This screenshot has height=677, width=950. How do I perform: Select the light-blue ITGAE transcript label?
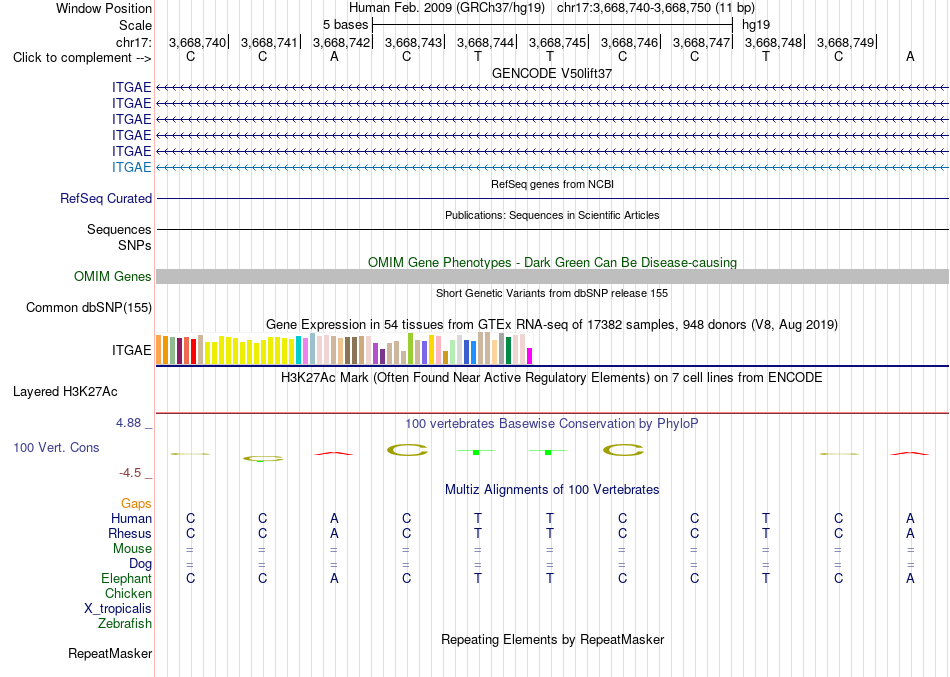pos(131,167)
